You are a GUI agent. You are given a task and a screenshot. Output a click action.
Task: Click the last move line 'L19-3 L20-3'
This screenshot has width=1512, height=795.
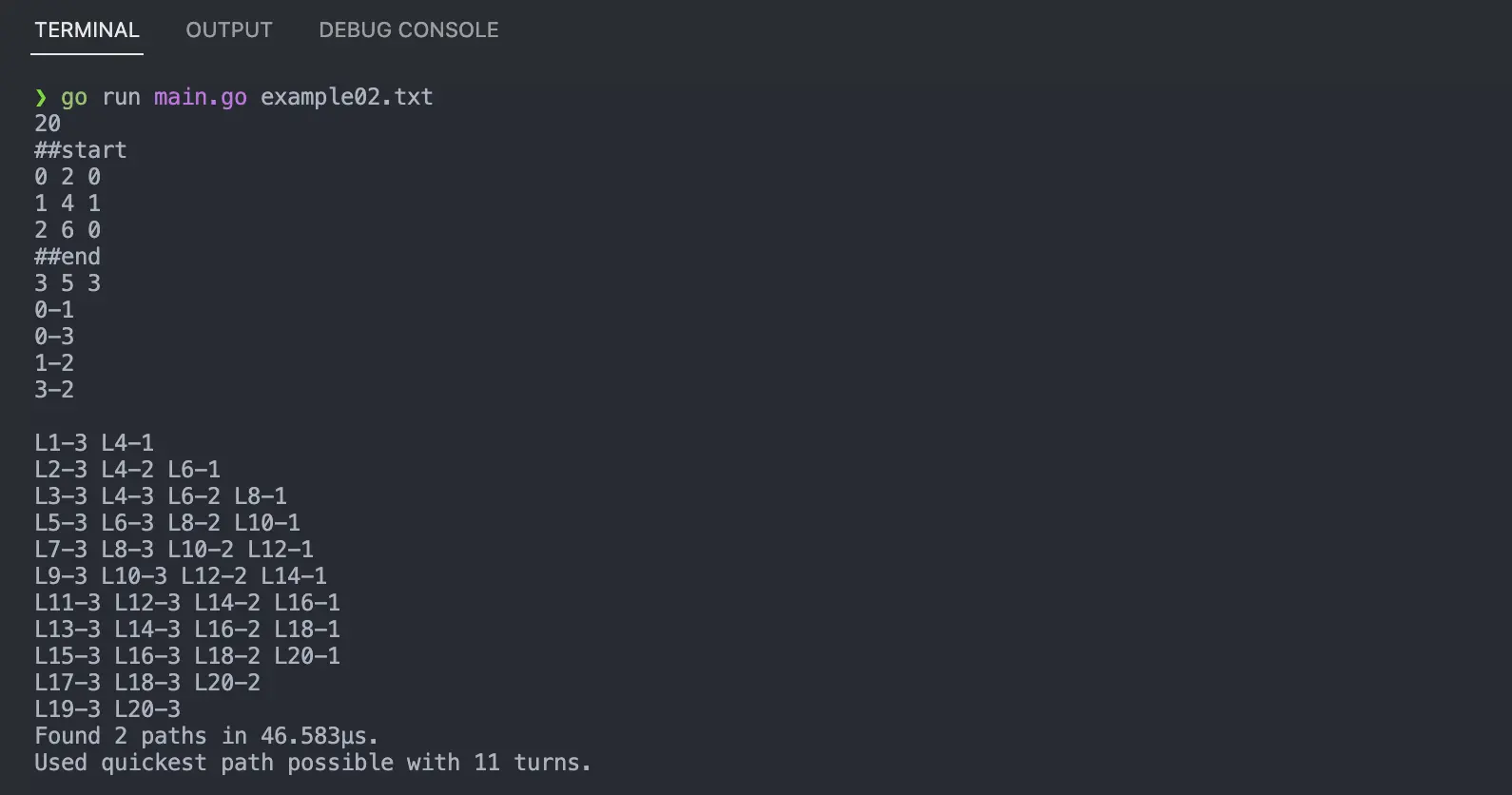pos(107,709)
